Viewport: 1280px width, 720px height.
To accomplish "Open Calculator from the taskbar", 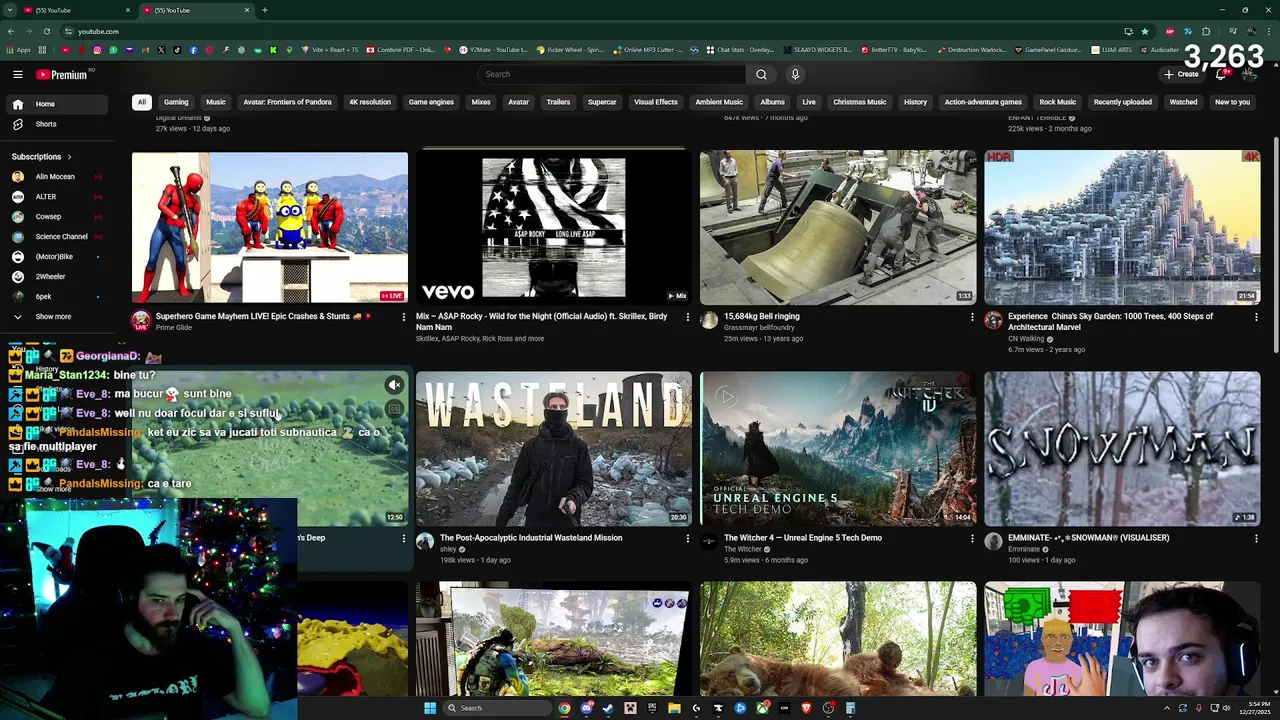I will click(850, 708).
